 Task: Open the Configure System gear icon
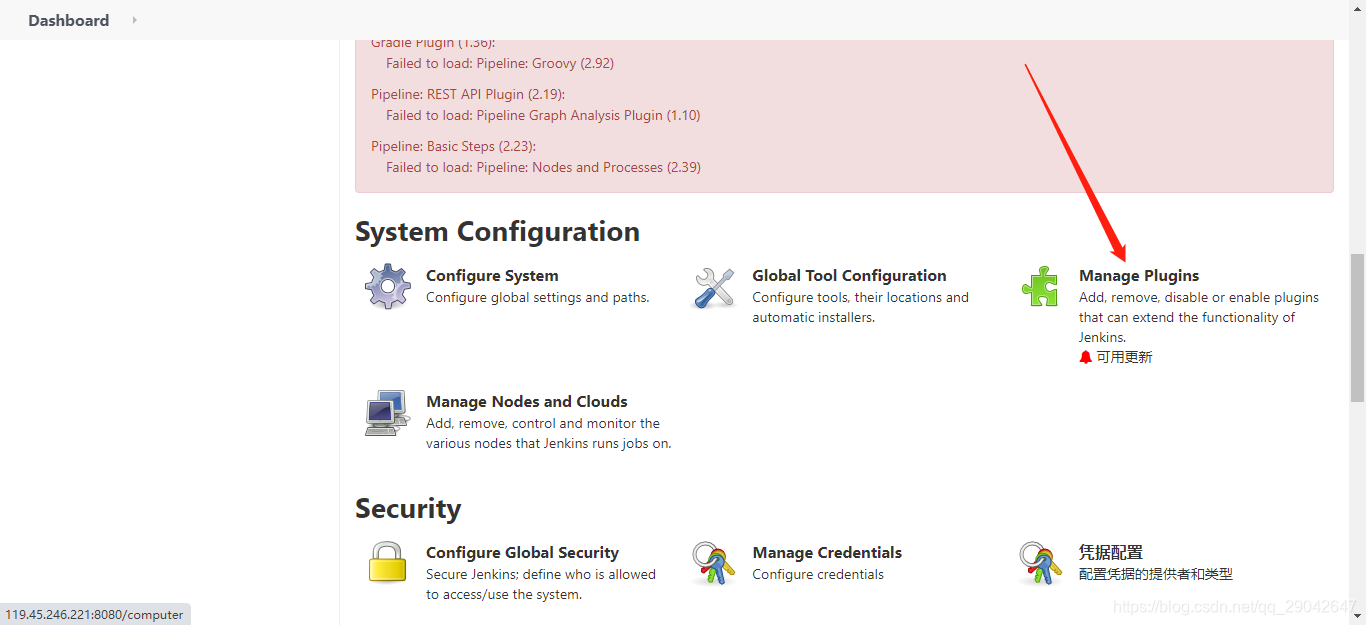[x=387, y=287]
